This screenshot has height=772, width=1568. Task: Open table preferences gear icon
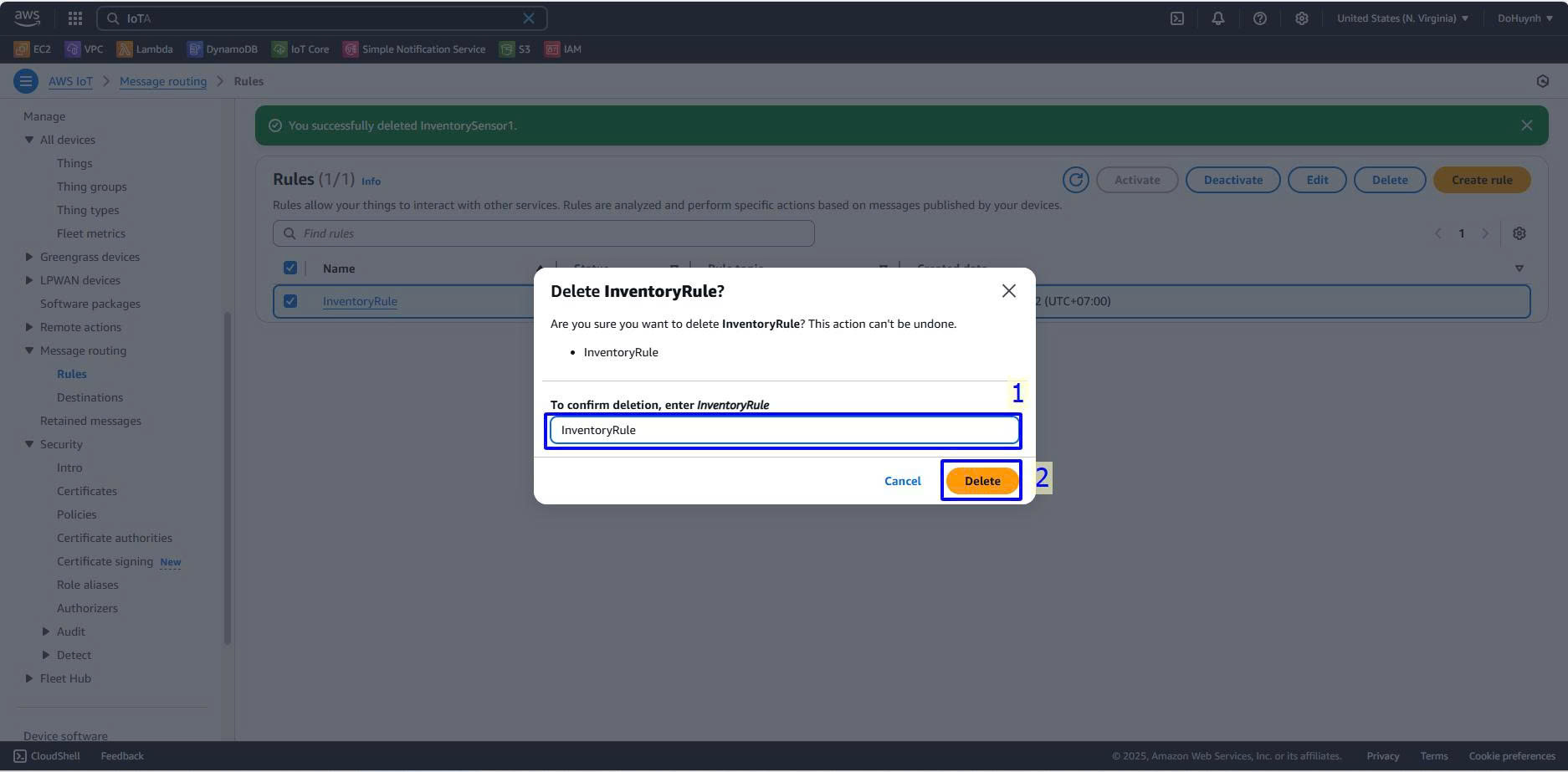pos(1519,233)
